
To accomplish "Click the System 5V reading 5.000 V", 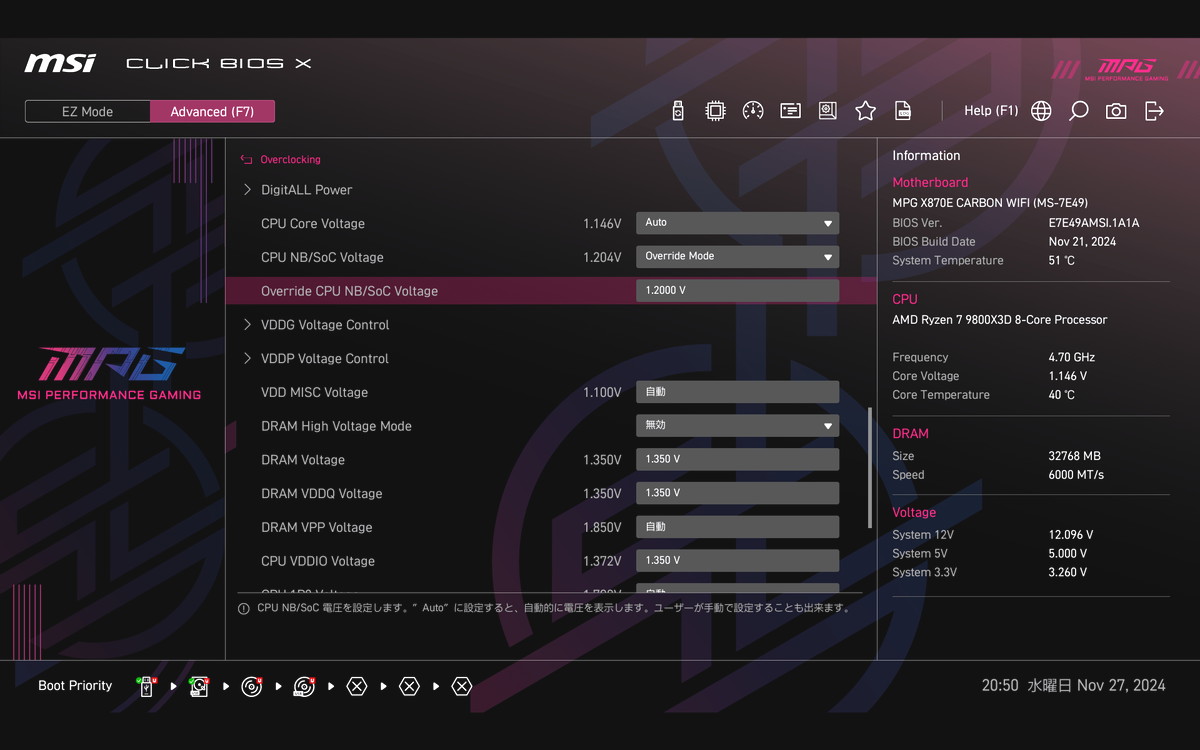I will click(x=1067, y=554).
